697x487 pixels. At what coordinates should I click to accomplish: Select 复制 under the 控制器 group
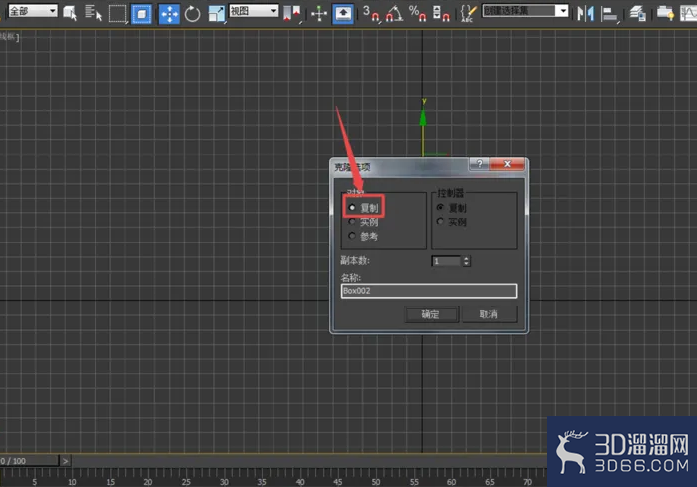coord(441,208)
